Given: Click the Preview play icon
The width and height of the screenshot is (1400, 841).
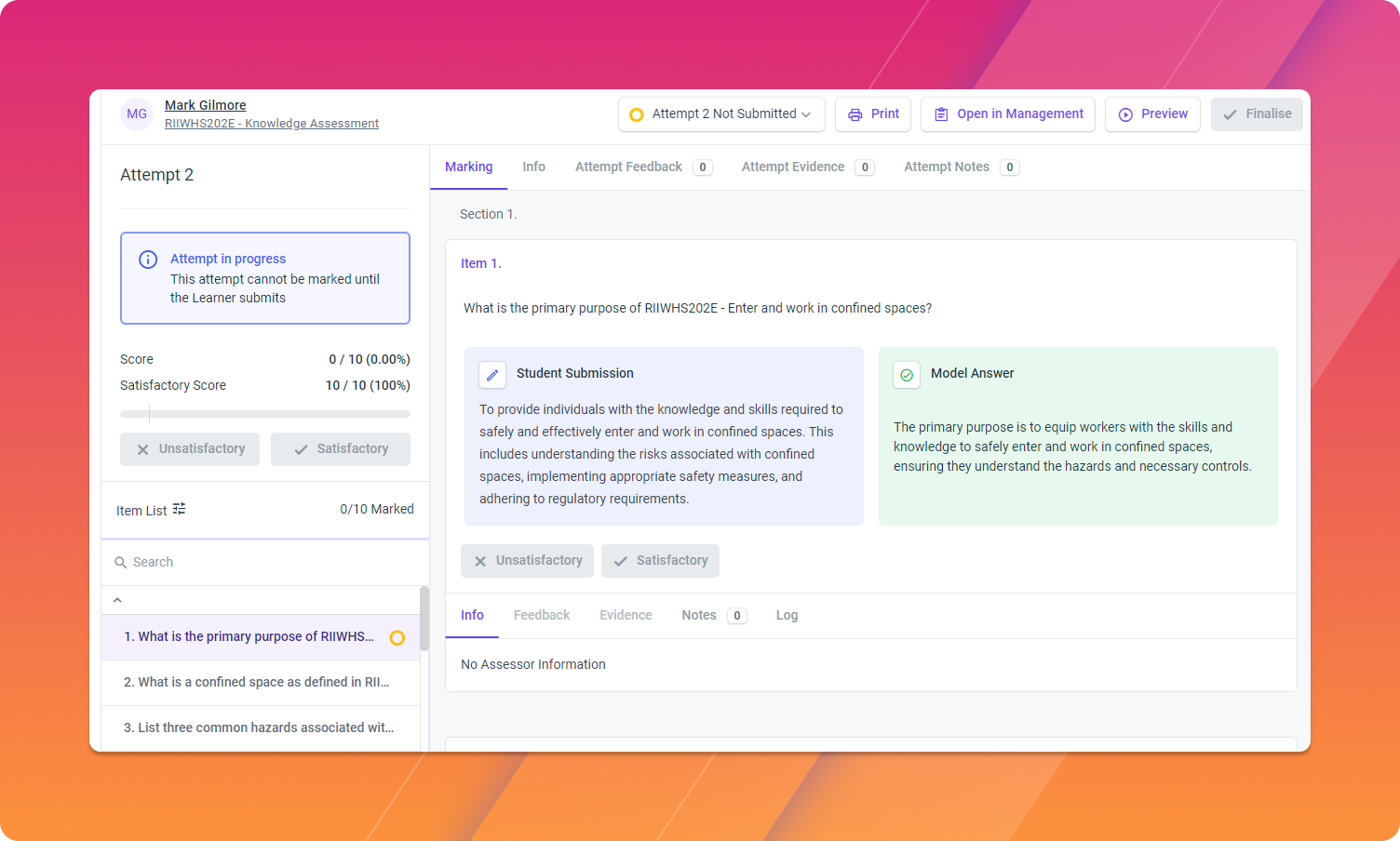Looking at the screenshot, I should point(1125,114).
